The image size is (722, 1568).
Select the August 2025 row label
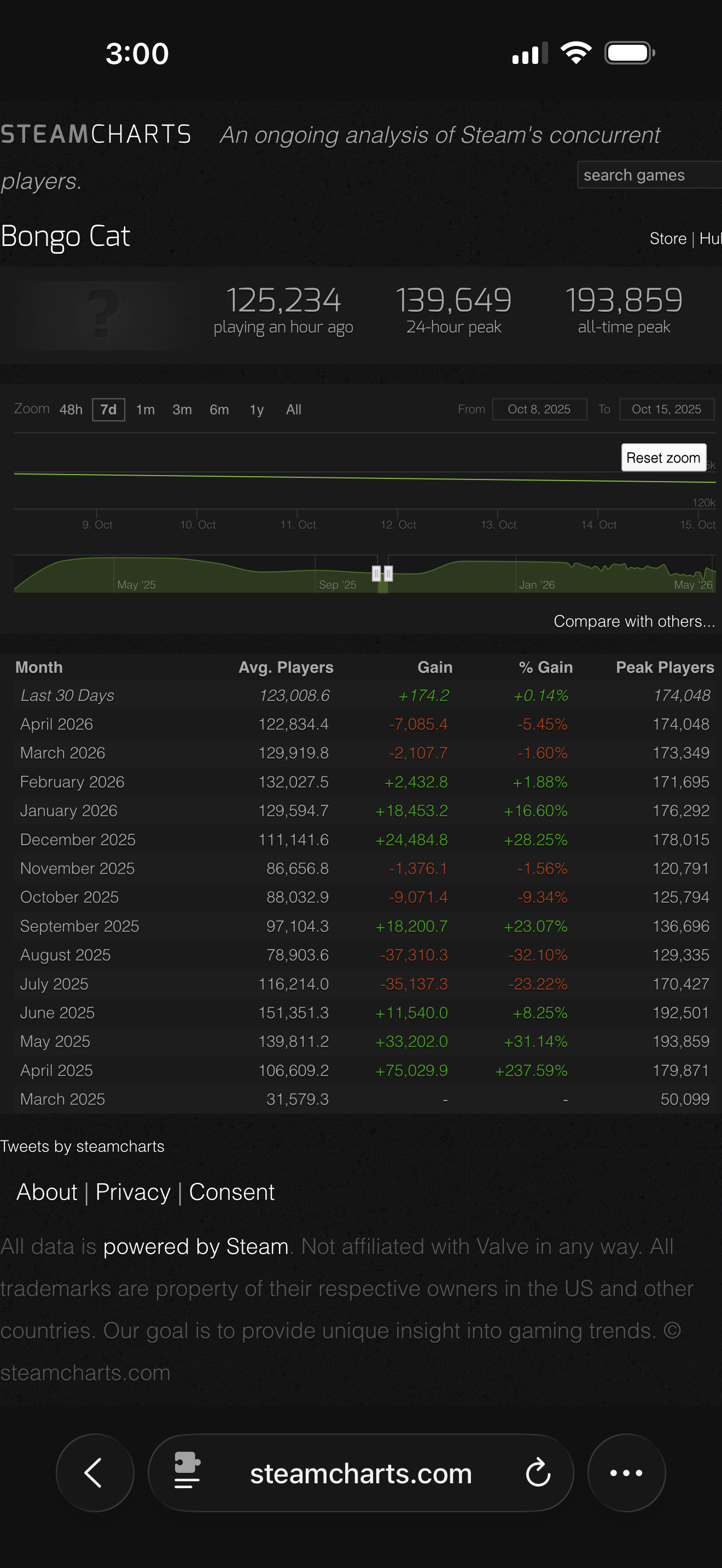[x=66, y=955]
